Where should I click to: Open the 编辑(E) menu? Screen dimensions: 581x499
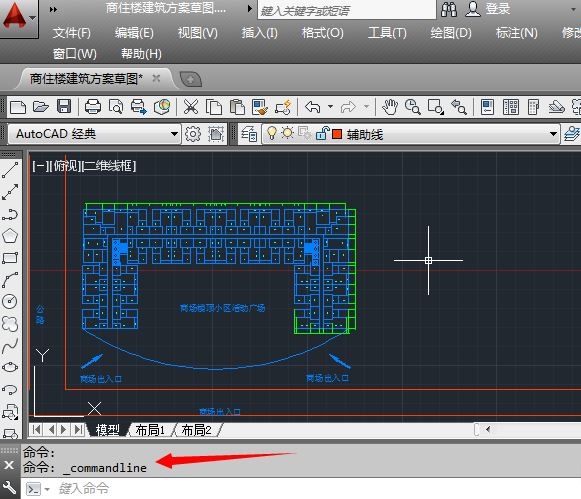coord(134,33)
